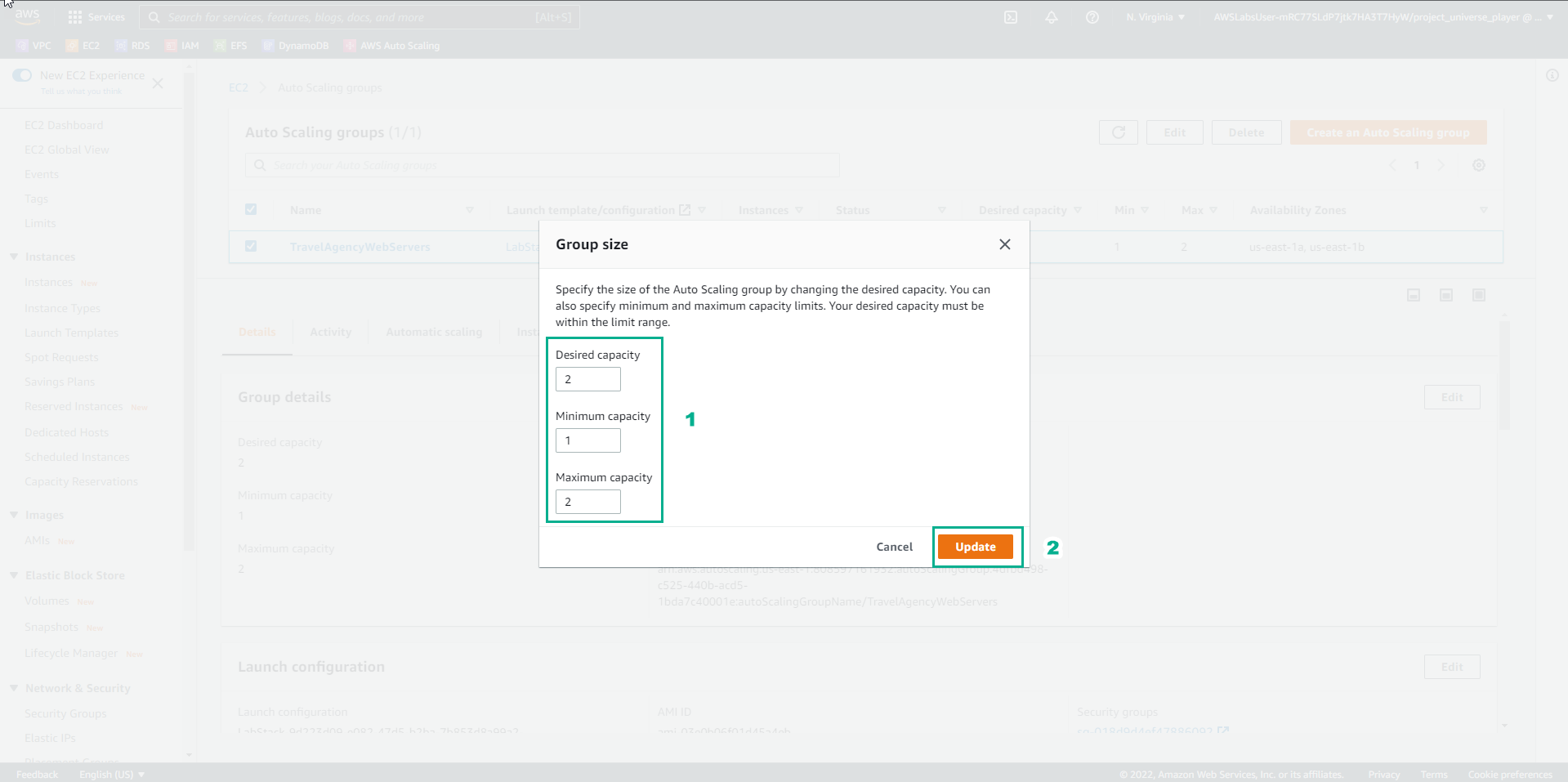Open IAM shortcut in favorites bar
Screen dimensions: 1568x782
point(182,46)
